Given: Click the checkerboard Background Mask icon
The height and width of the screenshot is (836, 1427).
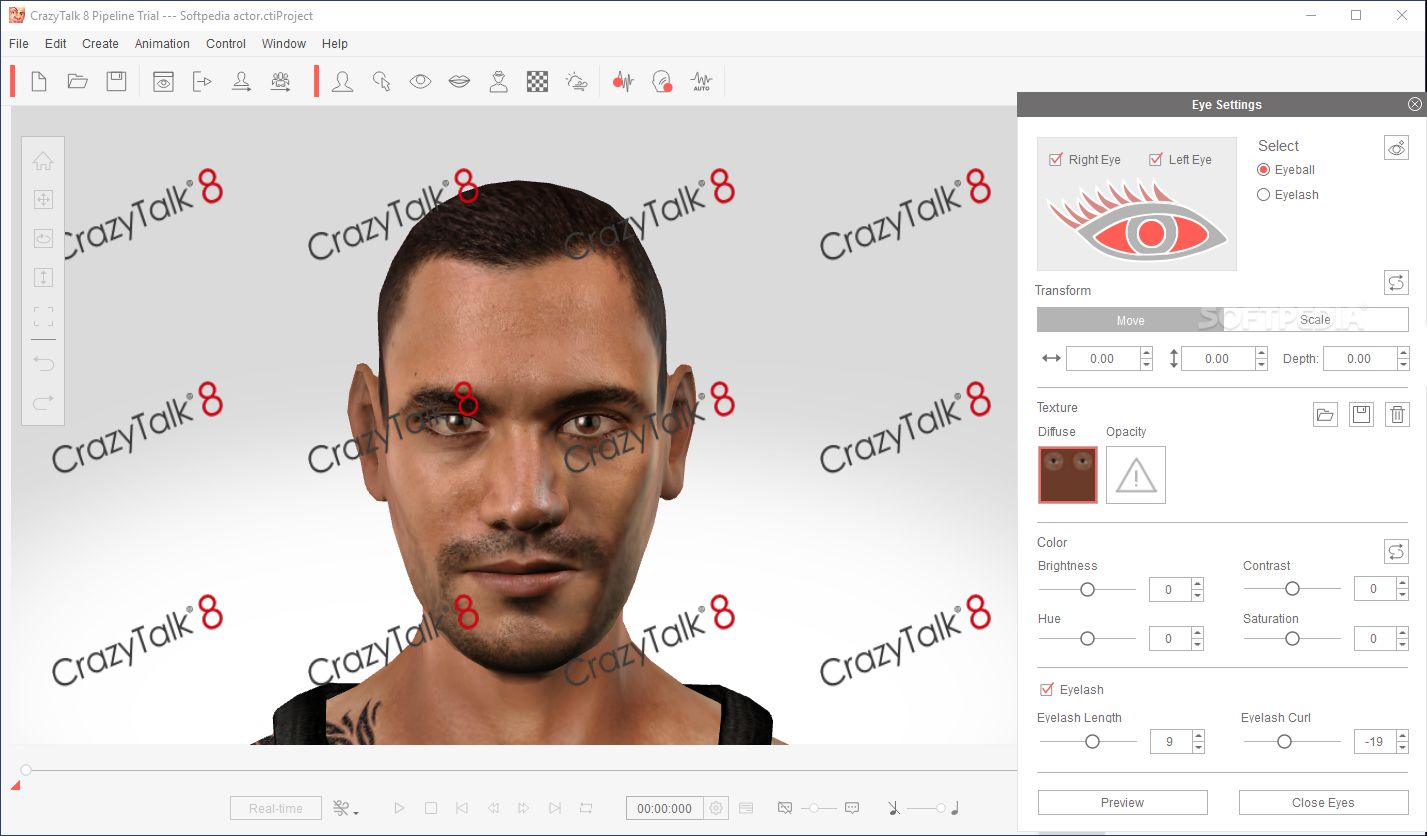Looking at the screenshot, I should point(538,82).
